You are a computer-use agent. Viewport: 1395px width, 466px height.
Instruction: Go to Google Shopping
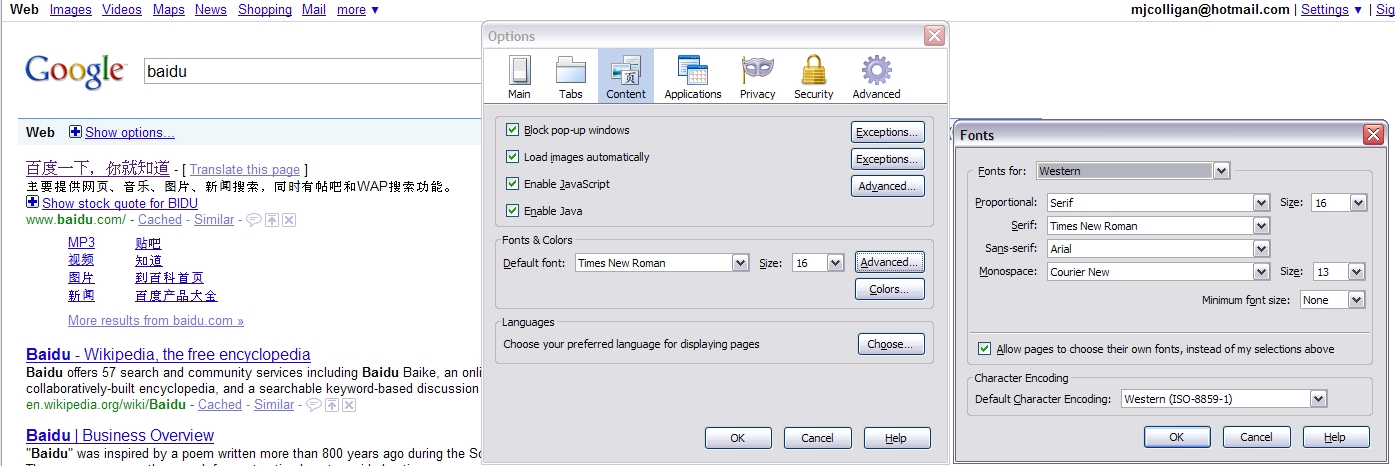(265, 10)
